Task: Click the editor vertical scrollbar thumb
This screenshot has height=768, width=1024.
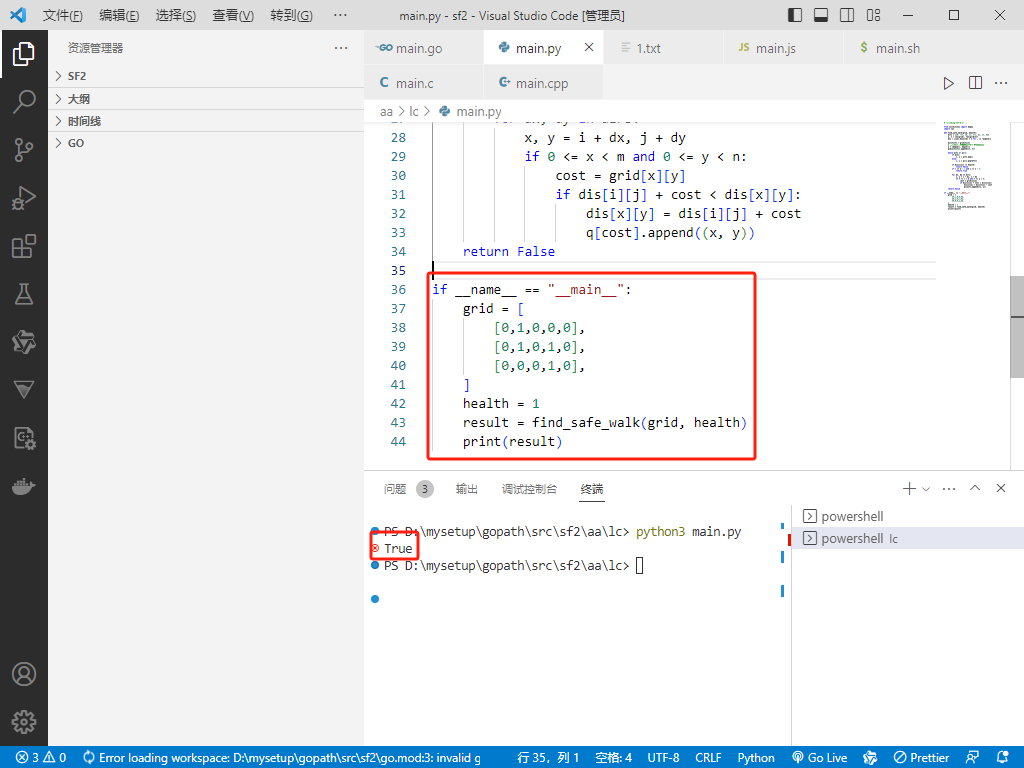Action: (x=1017, y=327)
